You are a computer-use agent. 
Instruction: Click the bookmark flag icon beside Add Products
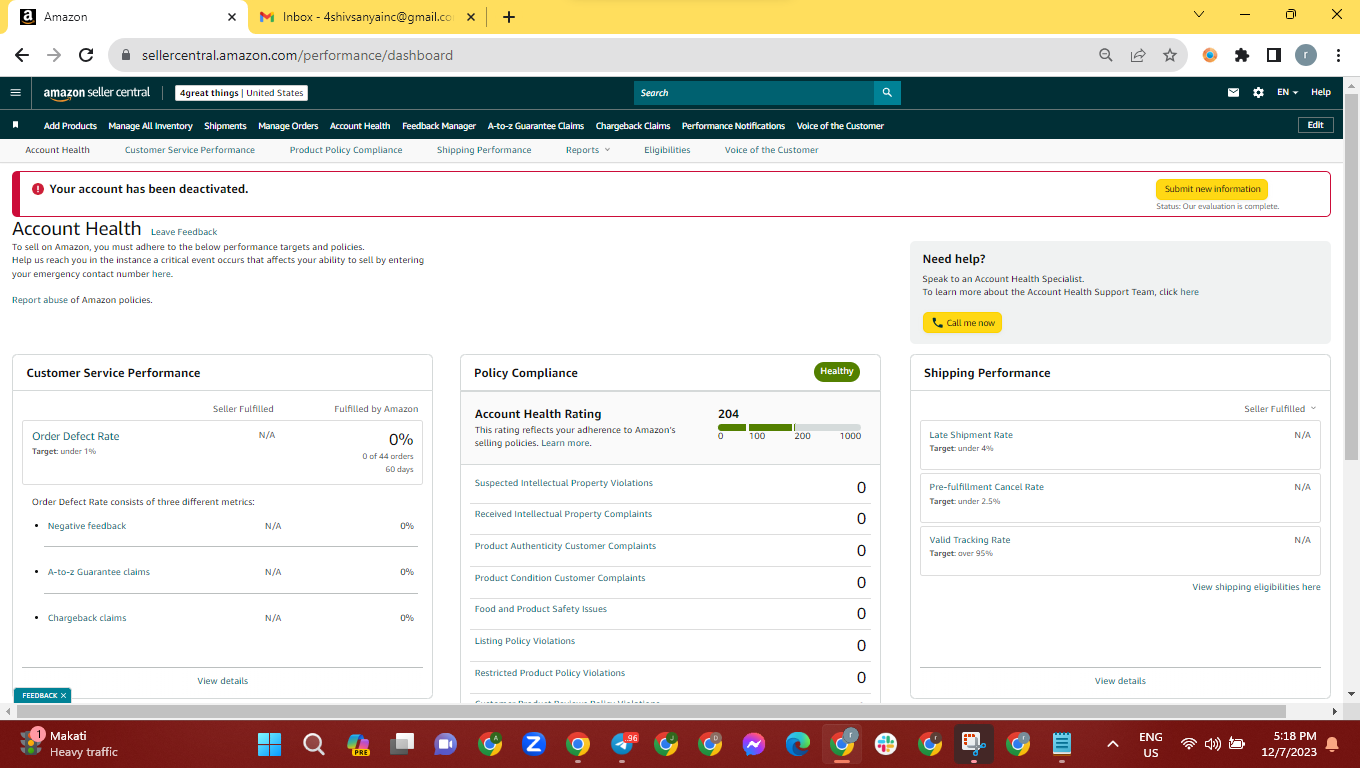point(15,125)
